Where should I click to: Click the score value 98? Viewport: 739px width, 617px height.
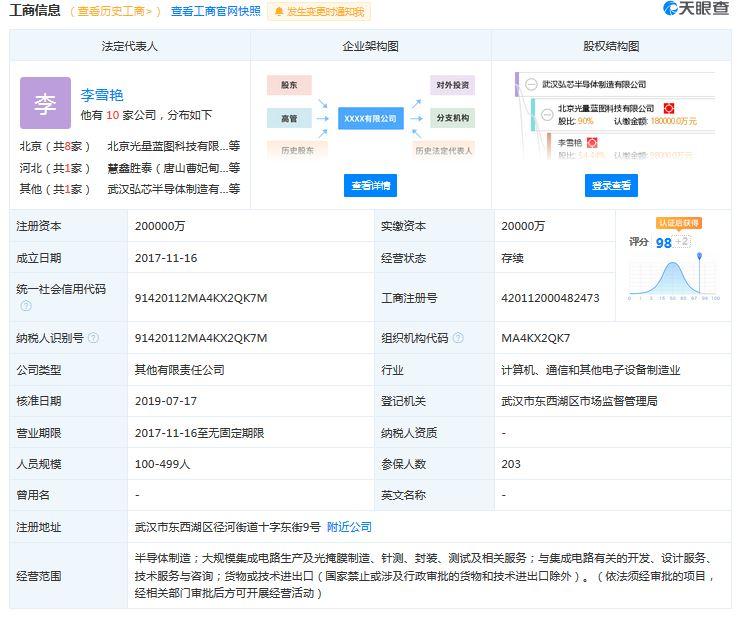663,243
